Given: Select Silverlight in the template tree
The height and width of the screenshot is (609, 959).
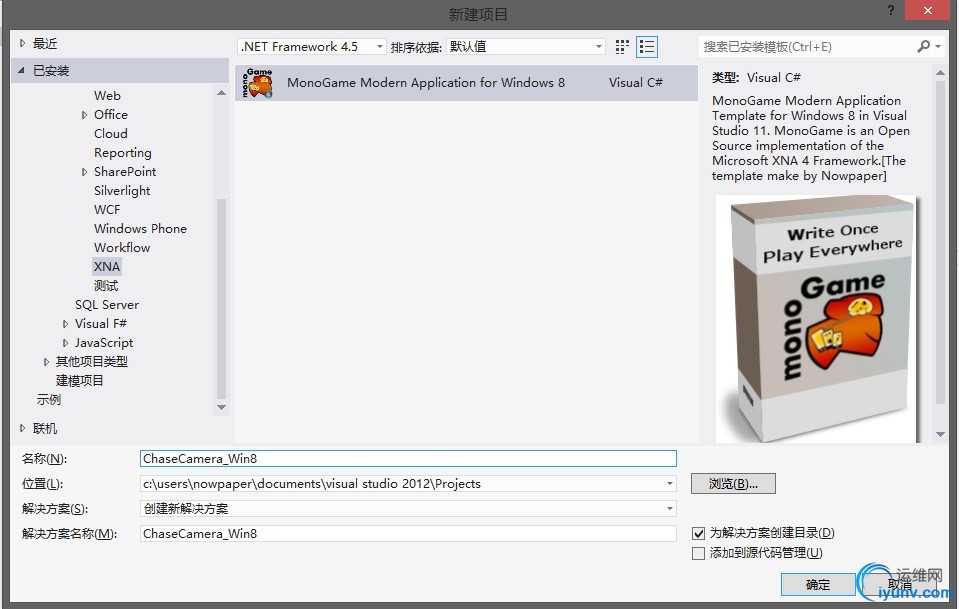Looking at the screenshot, I should pos(122,191).
